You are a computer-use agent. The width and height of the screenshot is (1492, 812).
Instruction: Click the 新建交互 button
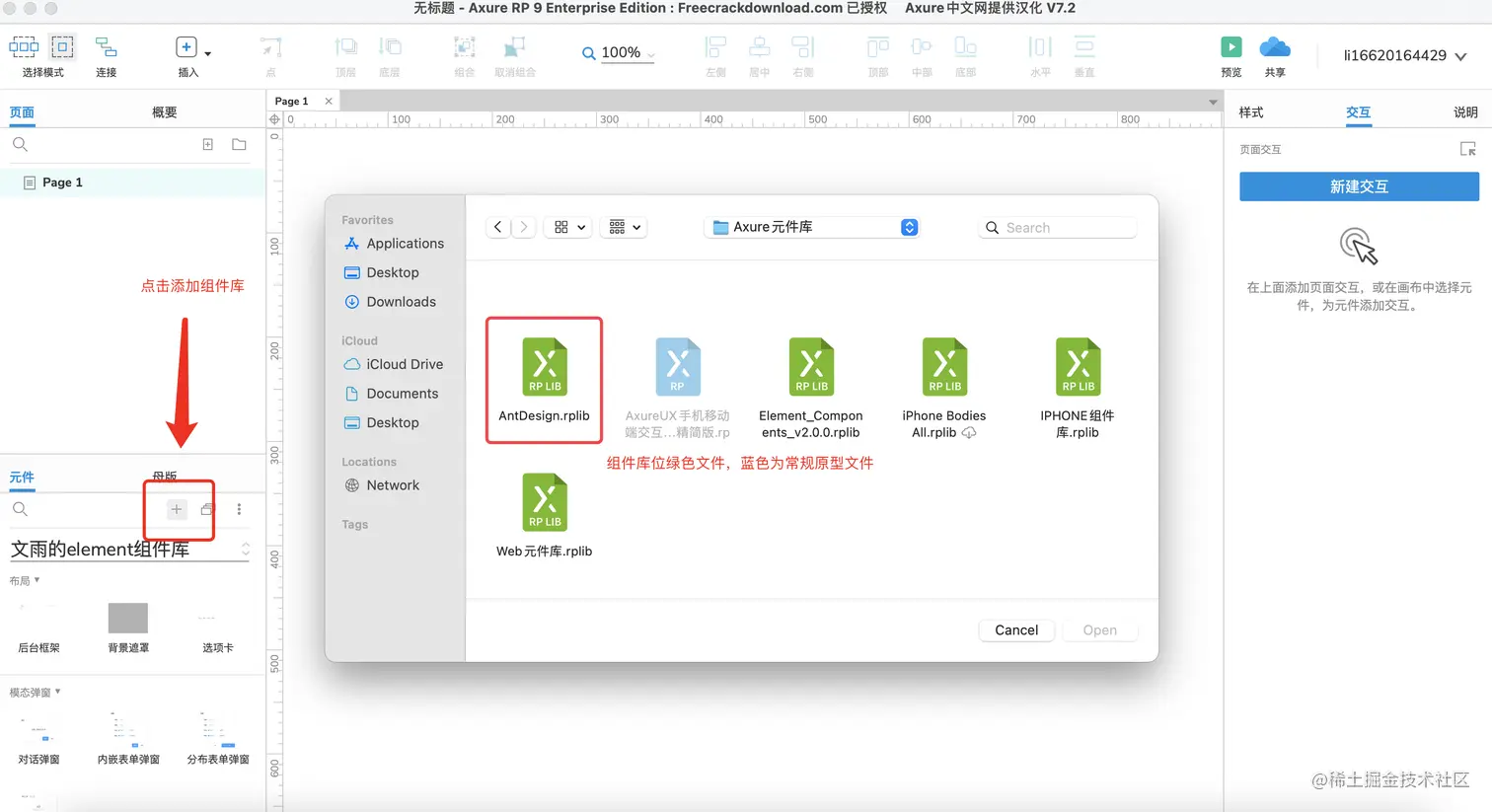[1359, 186]
